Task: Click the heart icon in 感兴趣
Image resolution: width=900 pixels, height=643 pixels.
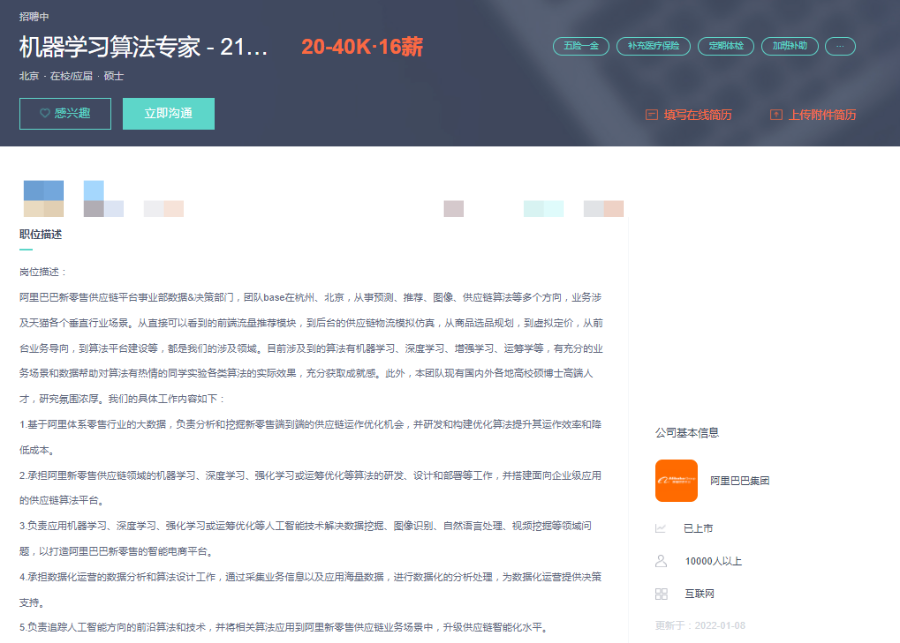Action: pyautogui.click(x=45, y=113)
